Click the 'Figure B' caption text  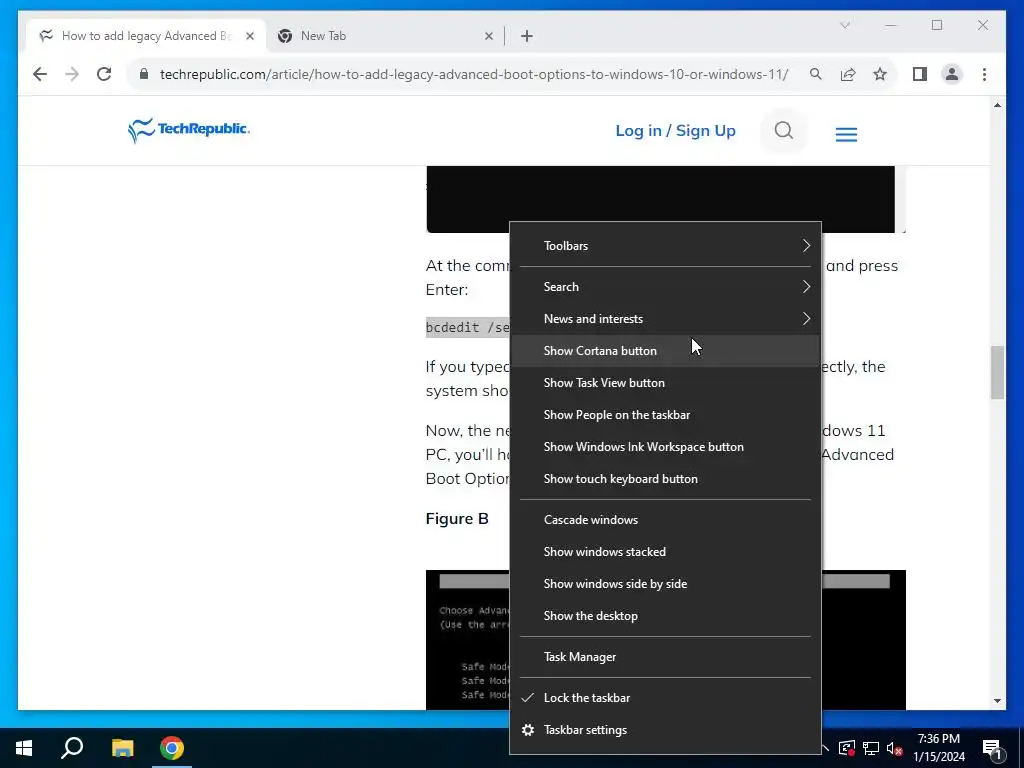[457, 519]
